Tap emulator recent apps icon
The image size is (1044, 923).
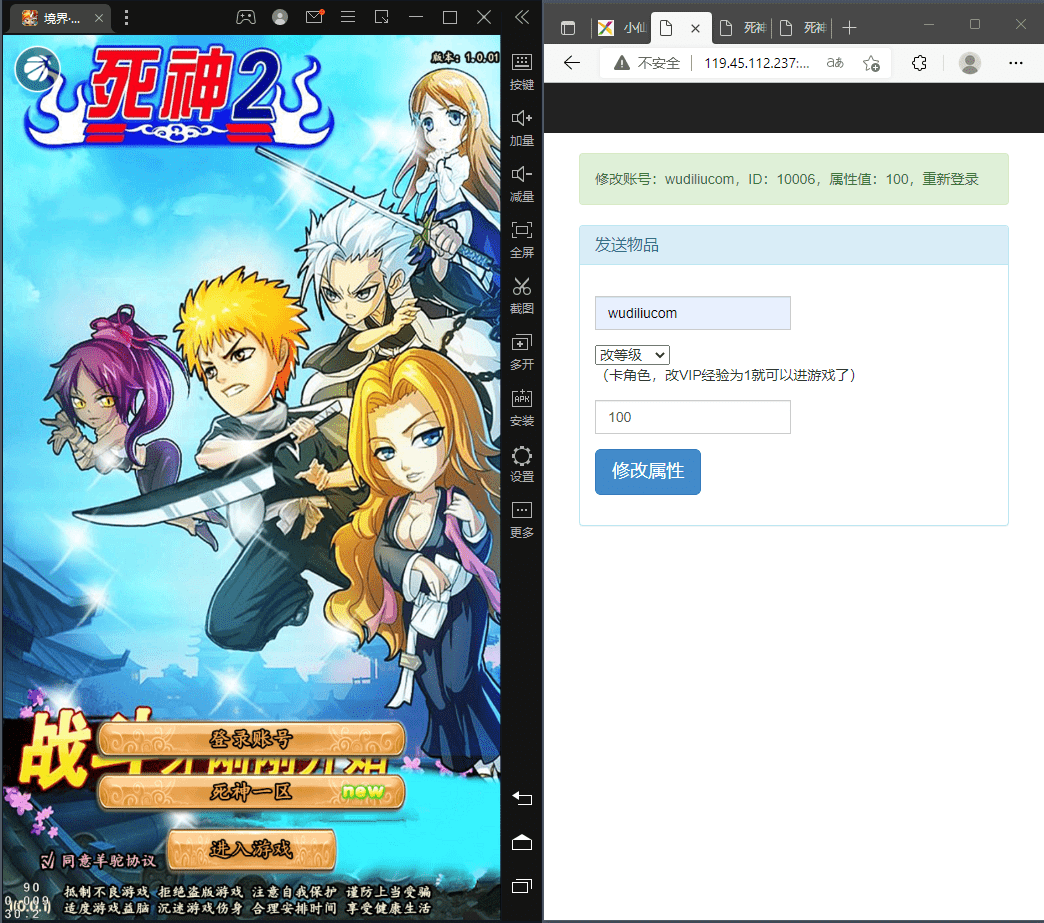click(521, 886)
